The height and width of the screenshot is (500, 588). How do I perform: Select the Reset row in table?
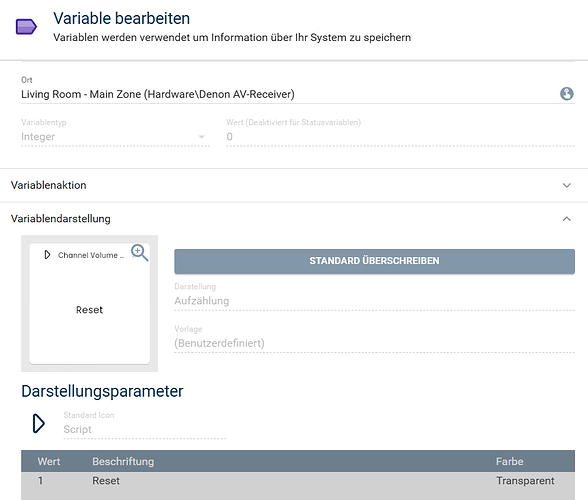pyautogui.click(x=298, y=481)
